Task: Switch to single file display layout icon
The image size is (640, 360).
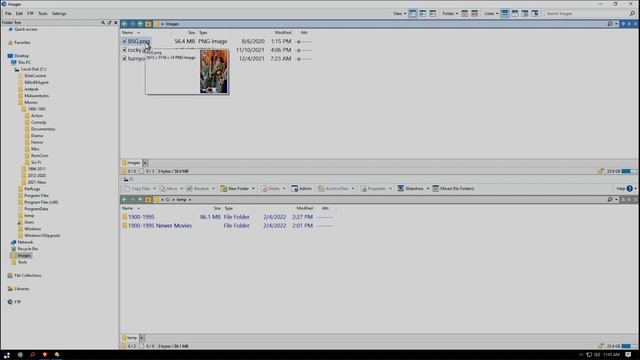Action: pyautogui.click(x=413, y=13)
